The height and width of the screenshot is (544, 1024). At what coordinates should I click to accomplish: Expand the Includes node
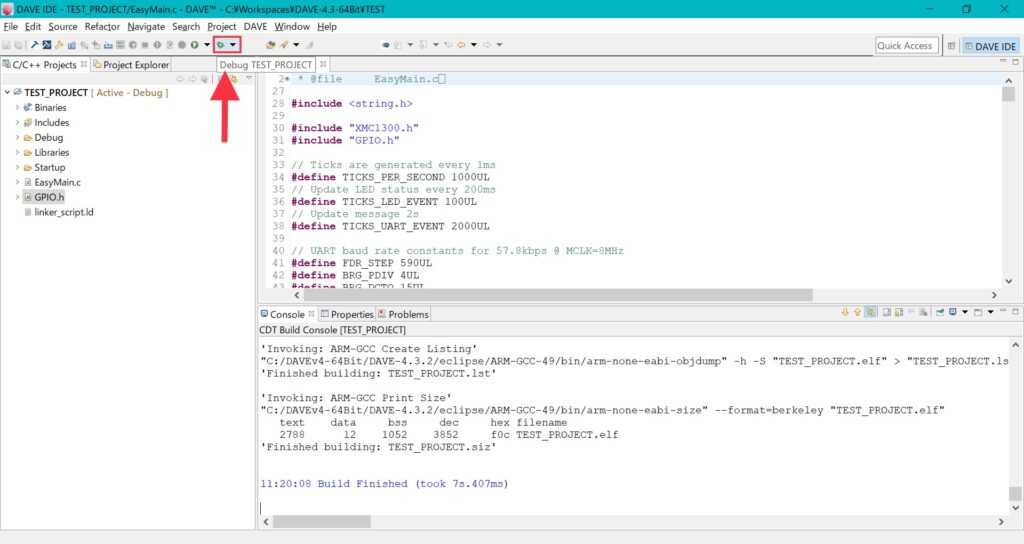17,122
